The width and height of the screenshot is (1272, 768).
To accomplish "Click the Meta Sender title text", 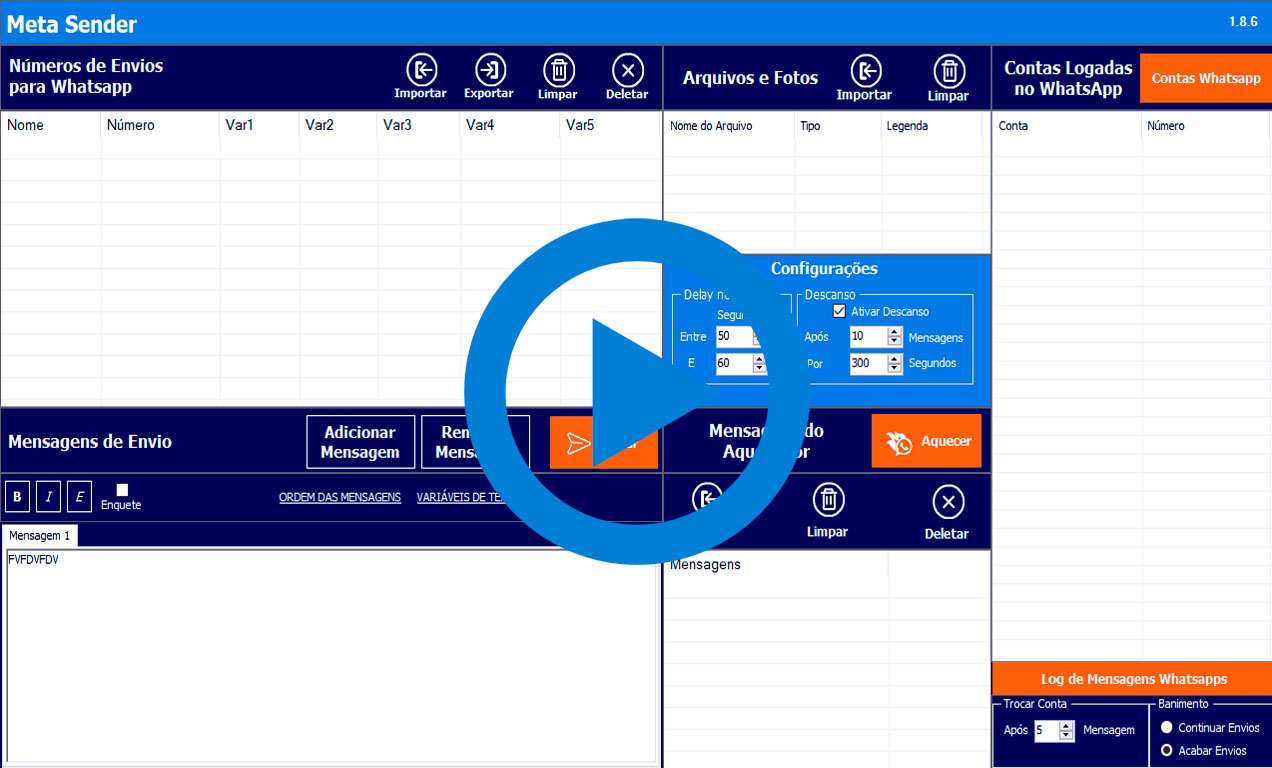I will click(72, 24).
